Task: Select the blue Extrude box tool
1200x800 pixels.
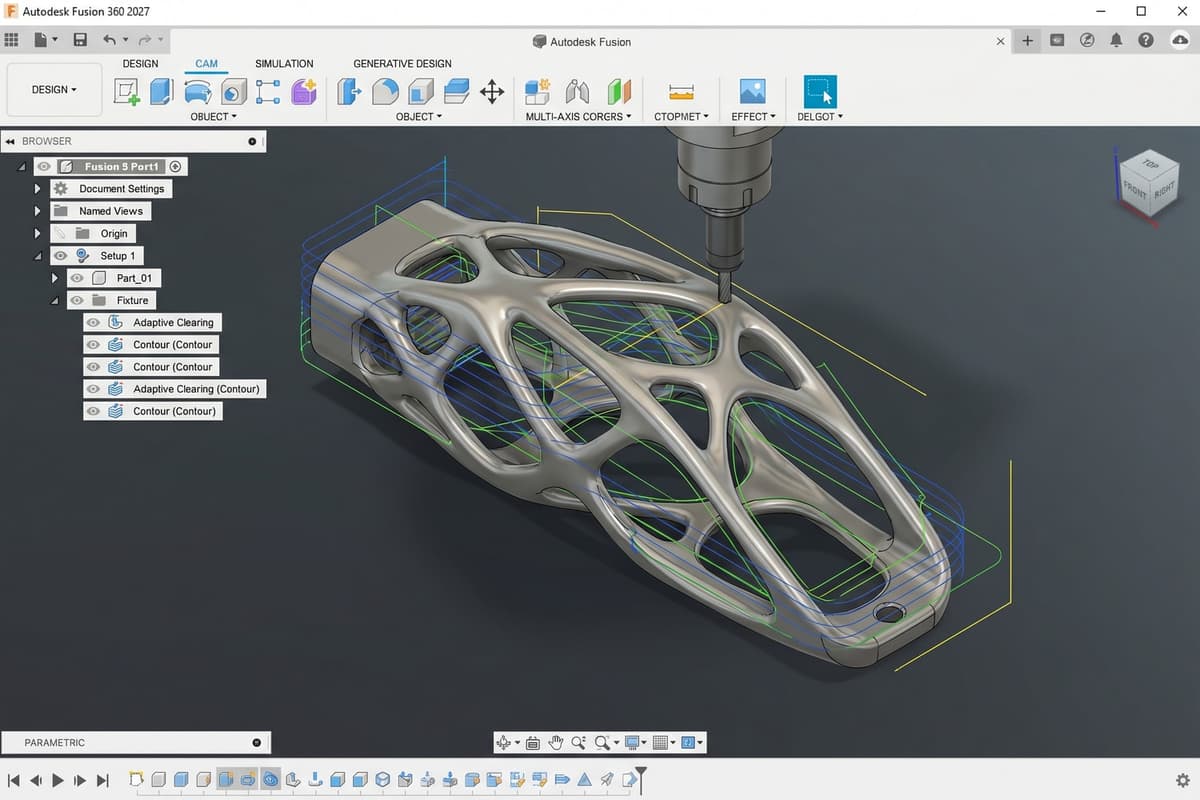Action: [x=161, y=92]
